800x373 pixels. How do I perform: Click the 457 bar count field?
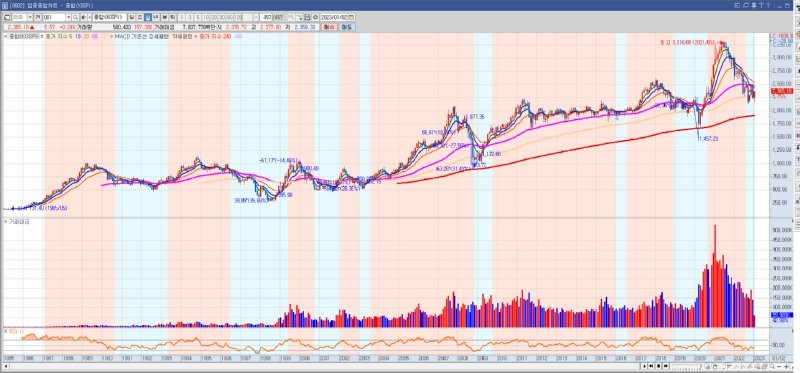(266, 17)
